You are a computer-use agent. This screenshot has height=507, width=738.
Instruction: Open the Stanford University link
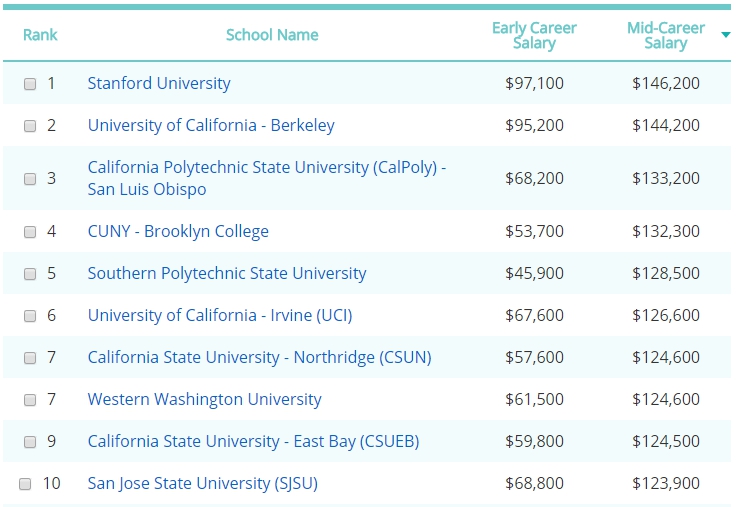tap(159, 83)
